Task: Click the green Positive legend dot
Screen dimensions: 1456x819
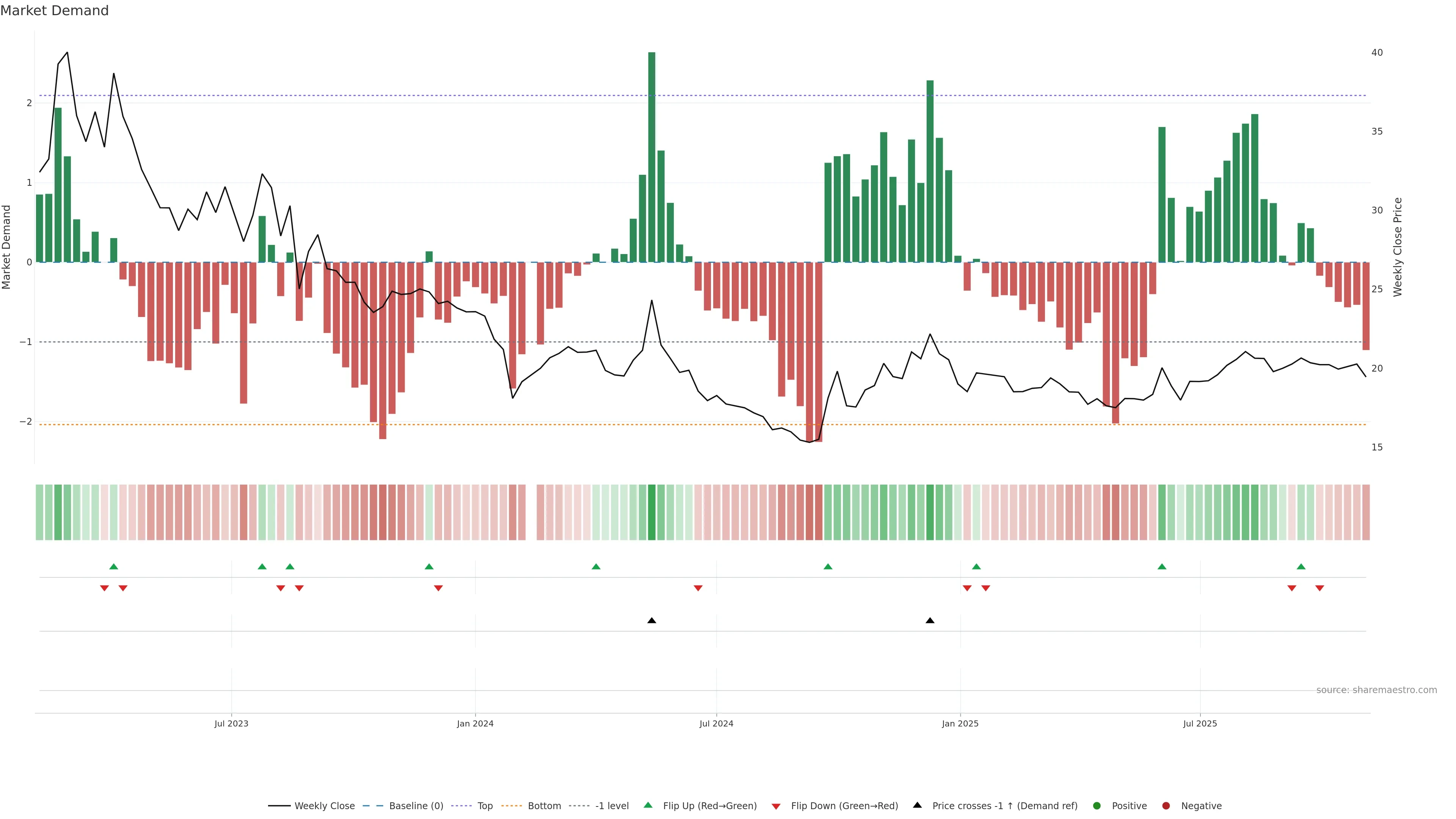Action: [1097, 806]
